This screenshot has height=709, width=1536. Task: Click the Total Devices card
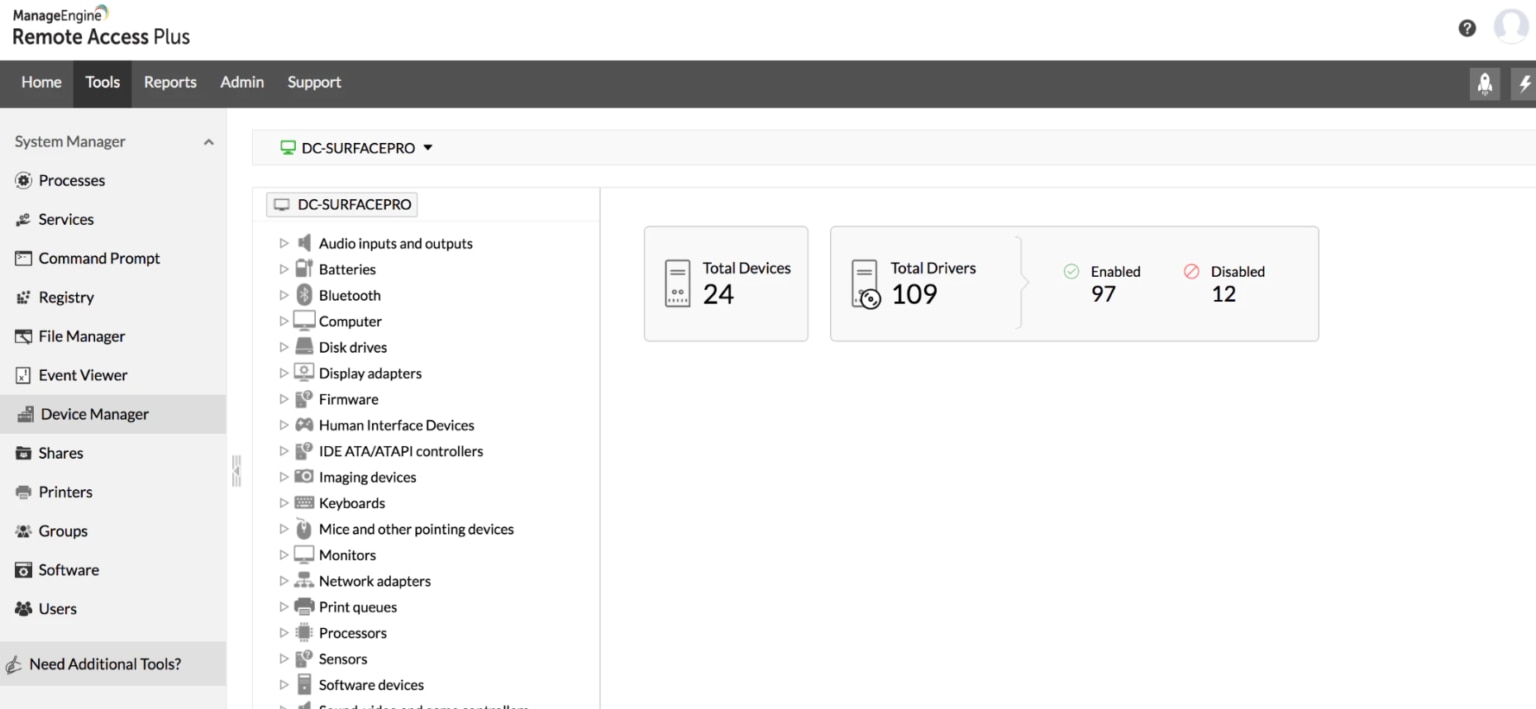coord(726,284)
